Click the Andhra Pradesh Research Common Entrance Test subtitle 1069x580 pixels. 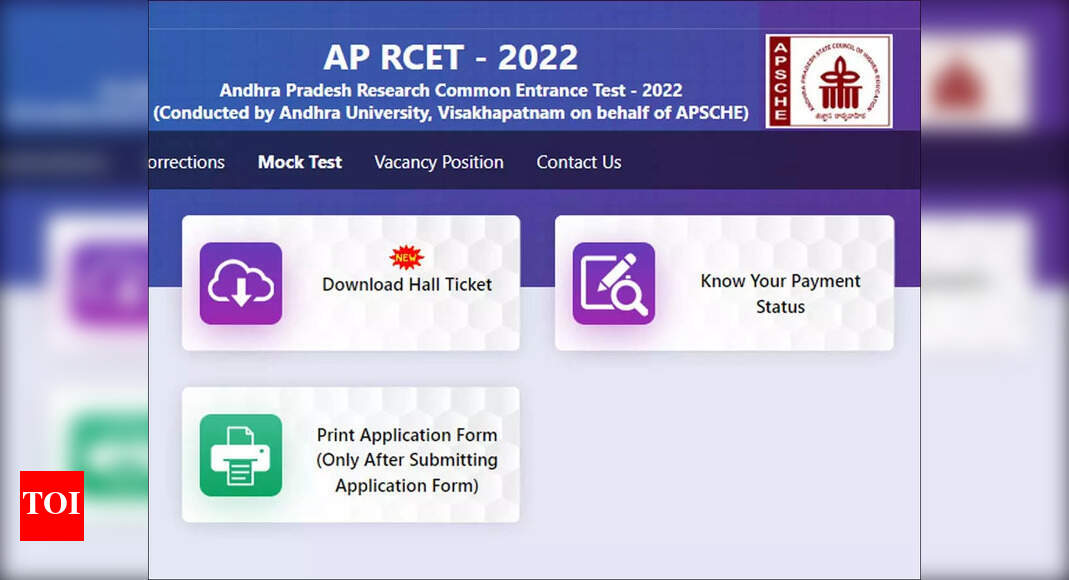coord(449,89)
